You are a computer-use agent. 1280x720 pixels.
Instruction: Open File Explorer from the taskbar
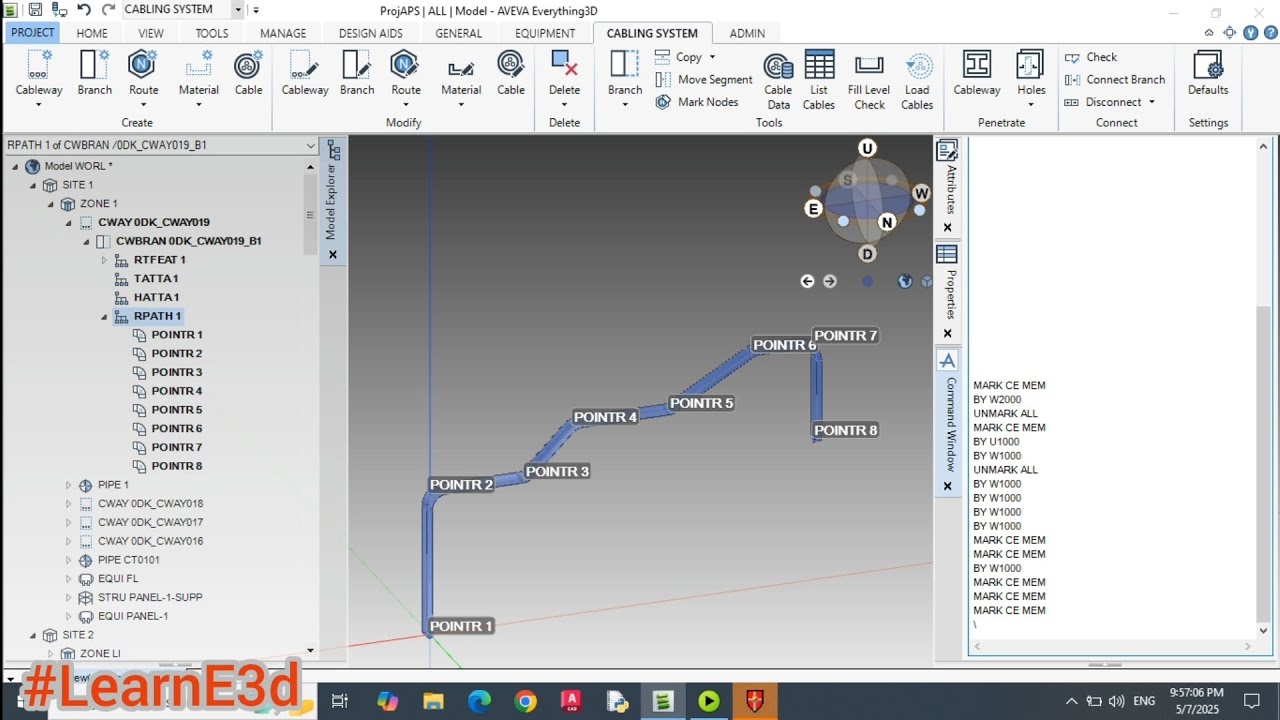432,701
